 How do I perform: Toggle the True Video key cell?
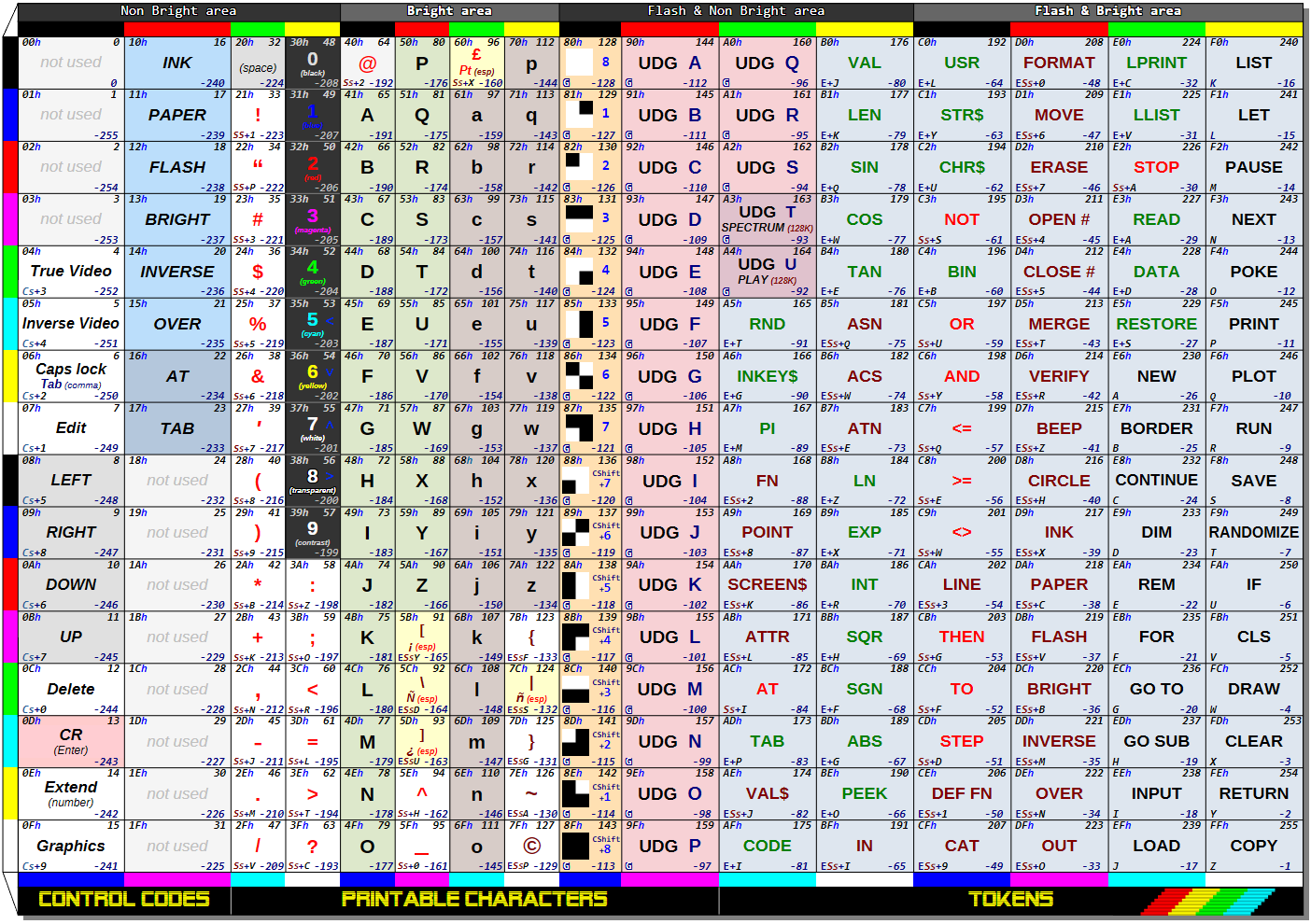pos(70,272)
